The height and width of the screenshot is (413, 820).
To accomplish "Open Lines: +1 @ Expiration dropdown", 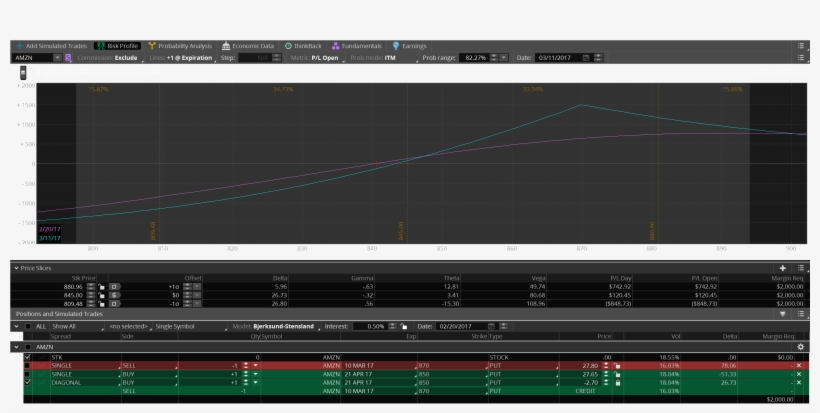I will (182, 58).
